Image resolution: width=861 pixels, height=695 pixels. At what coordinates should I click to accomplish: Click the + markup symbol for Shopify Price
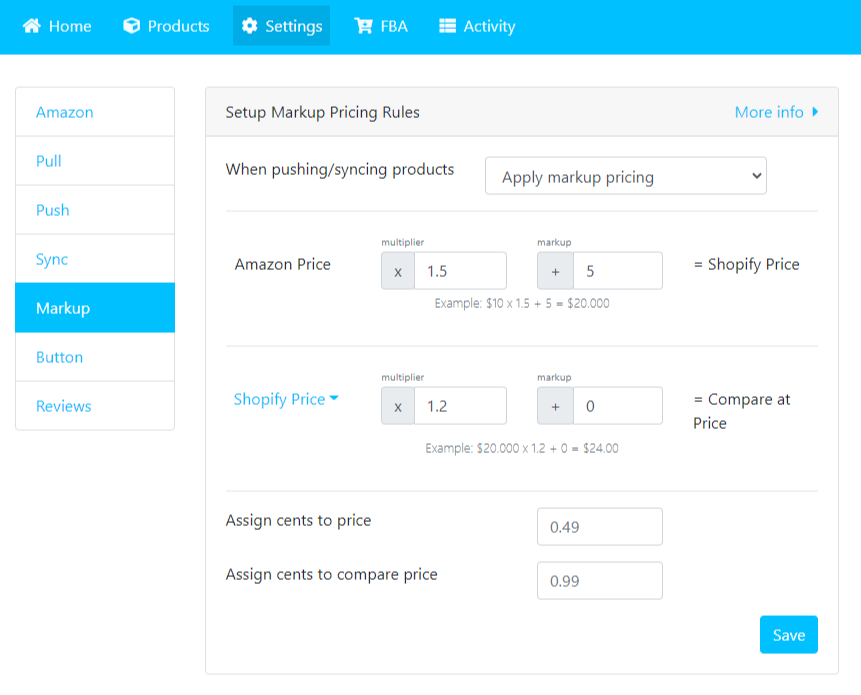[x=555, y=406]
